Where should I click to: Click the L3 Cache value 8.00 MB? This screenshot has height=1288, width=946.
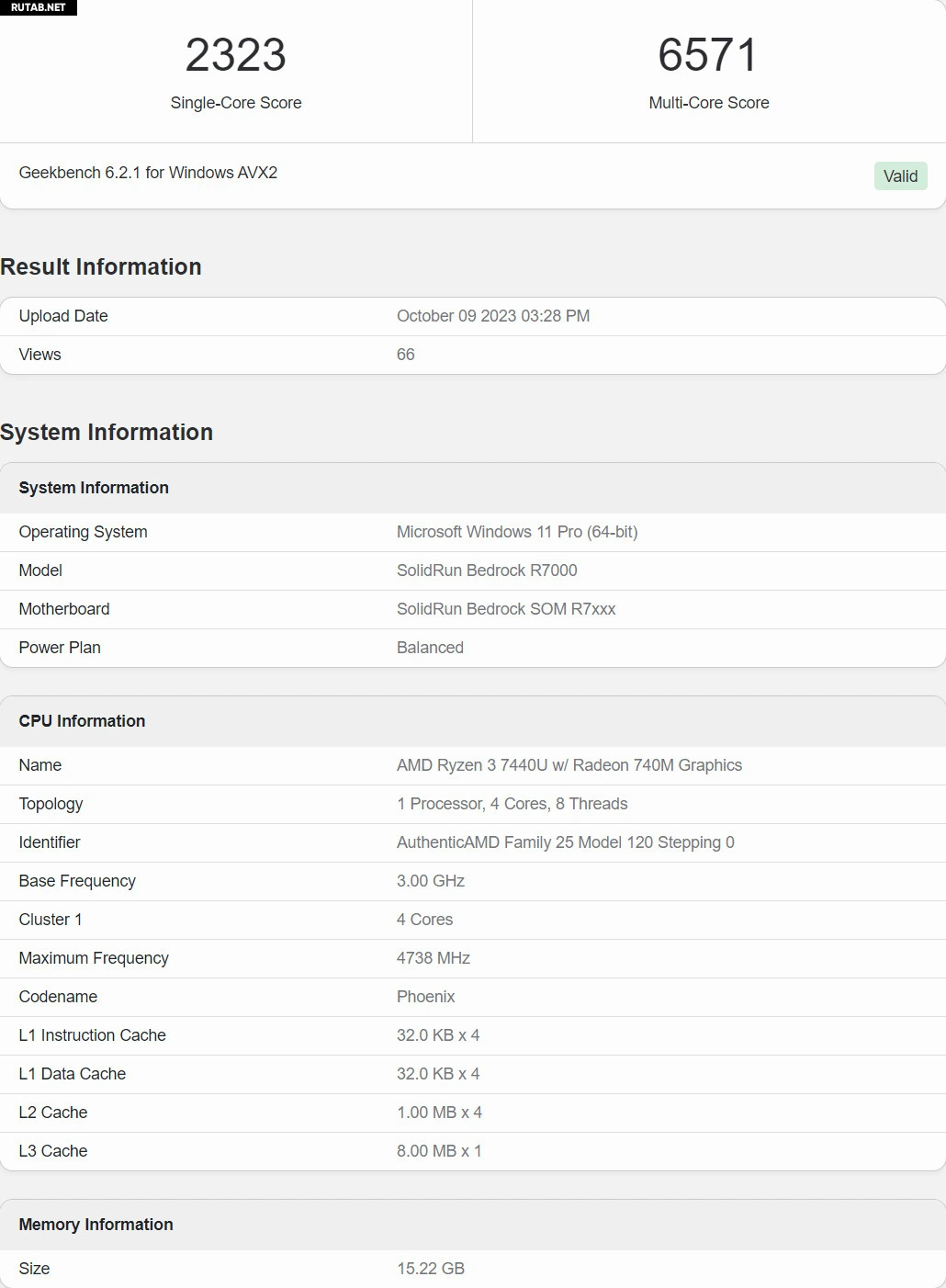pyautogui.click(x=439, y=1151)
